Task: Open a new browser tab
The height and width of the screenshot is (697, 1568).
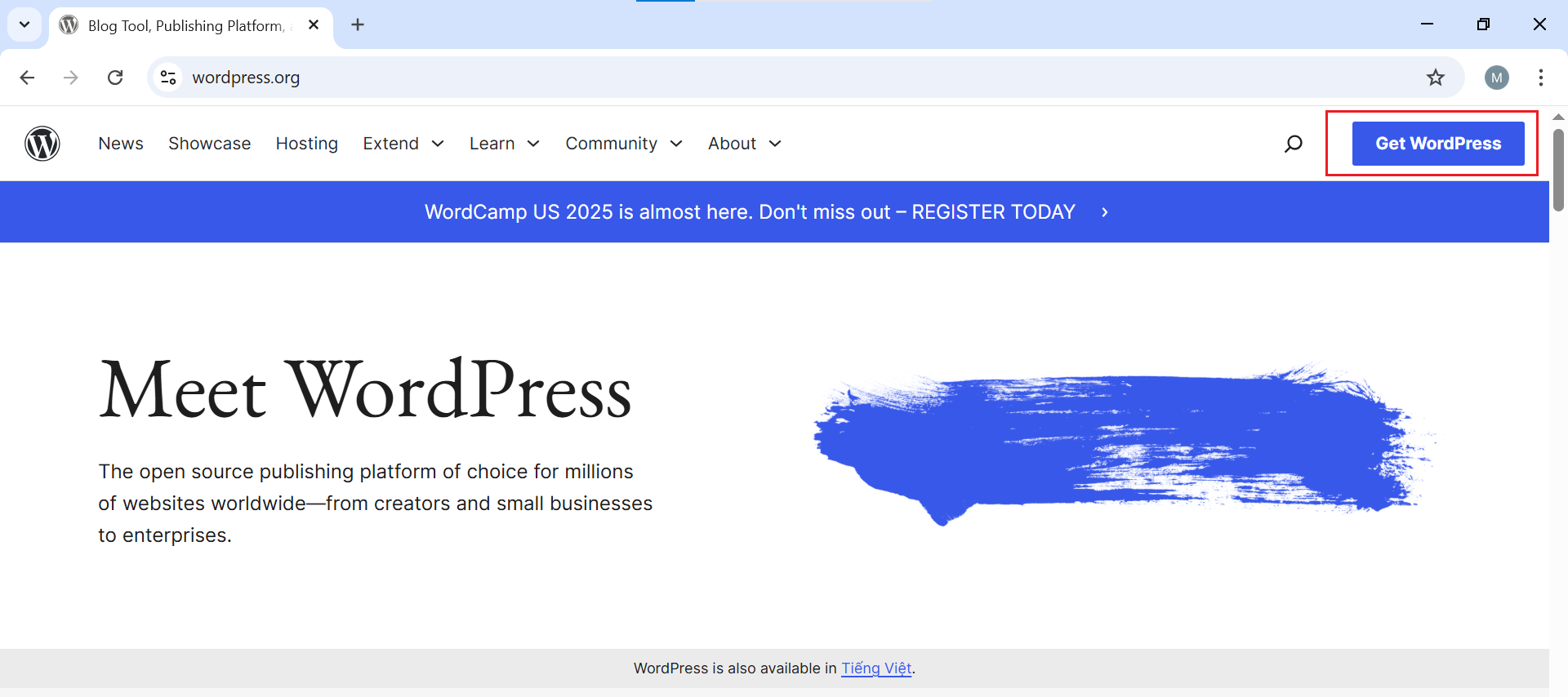Action: click(x=358, y=24)
